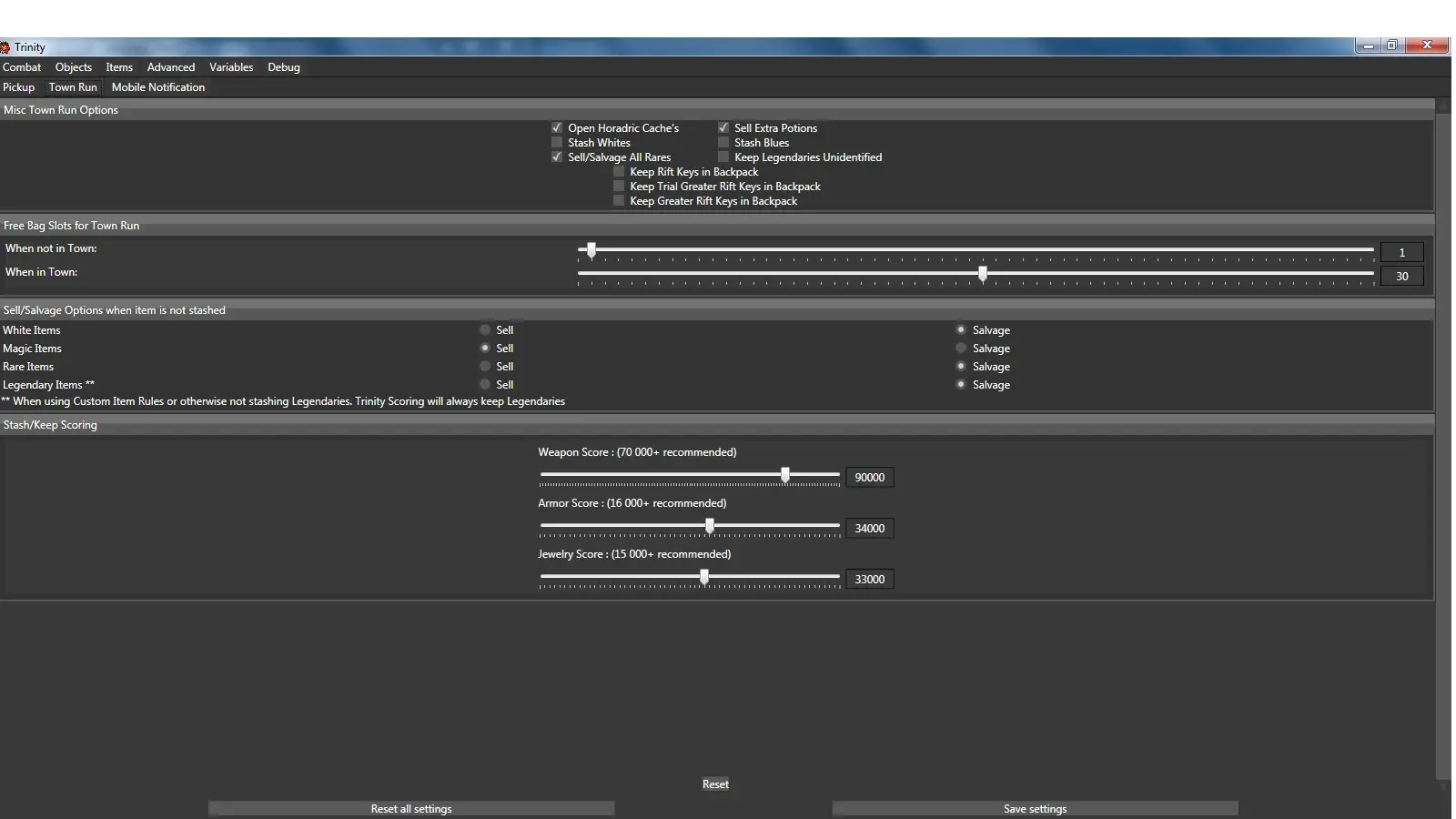Click the When not in Town value field
The width and height of the screenshot is (1456, 819).
point(1401,252)
